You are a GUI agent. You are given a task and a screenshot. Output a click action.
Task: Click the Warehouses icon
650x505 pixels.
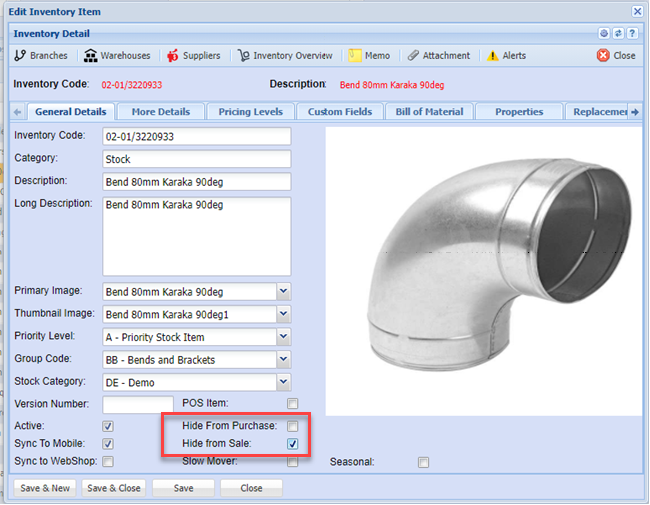click(x=91, y=56)
